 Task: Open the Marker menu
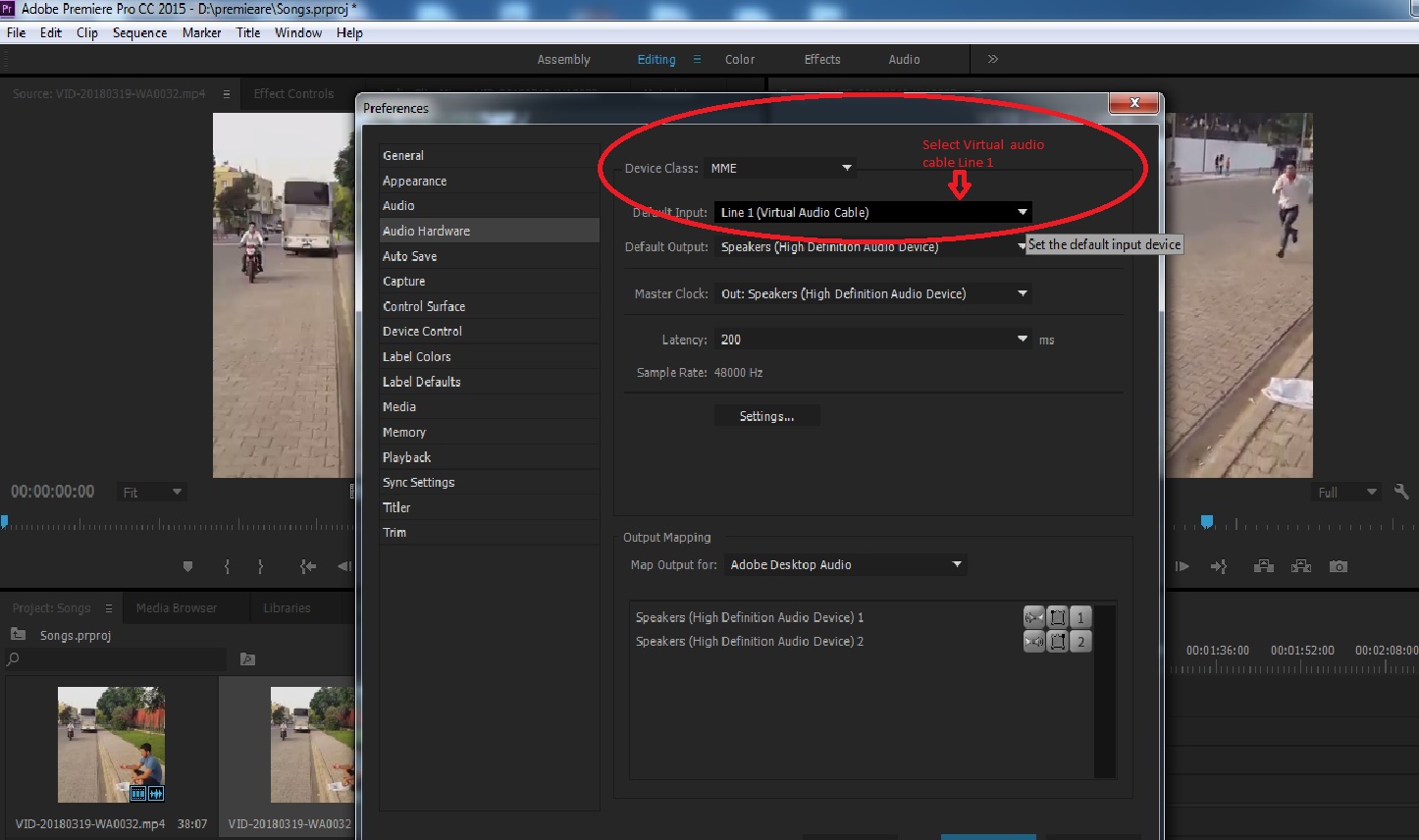point(201,32)
